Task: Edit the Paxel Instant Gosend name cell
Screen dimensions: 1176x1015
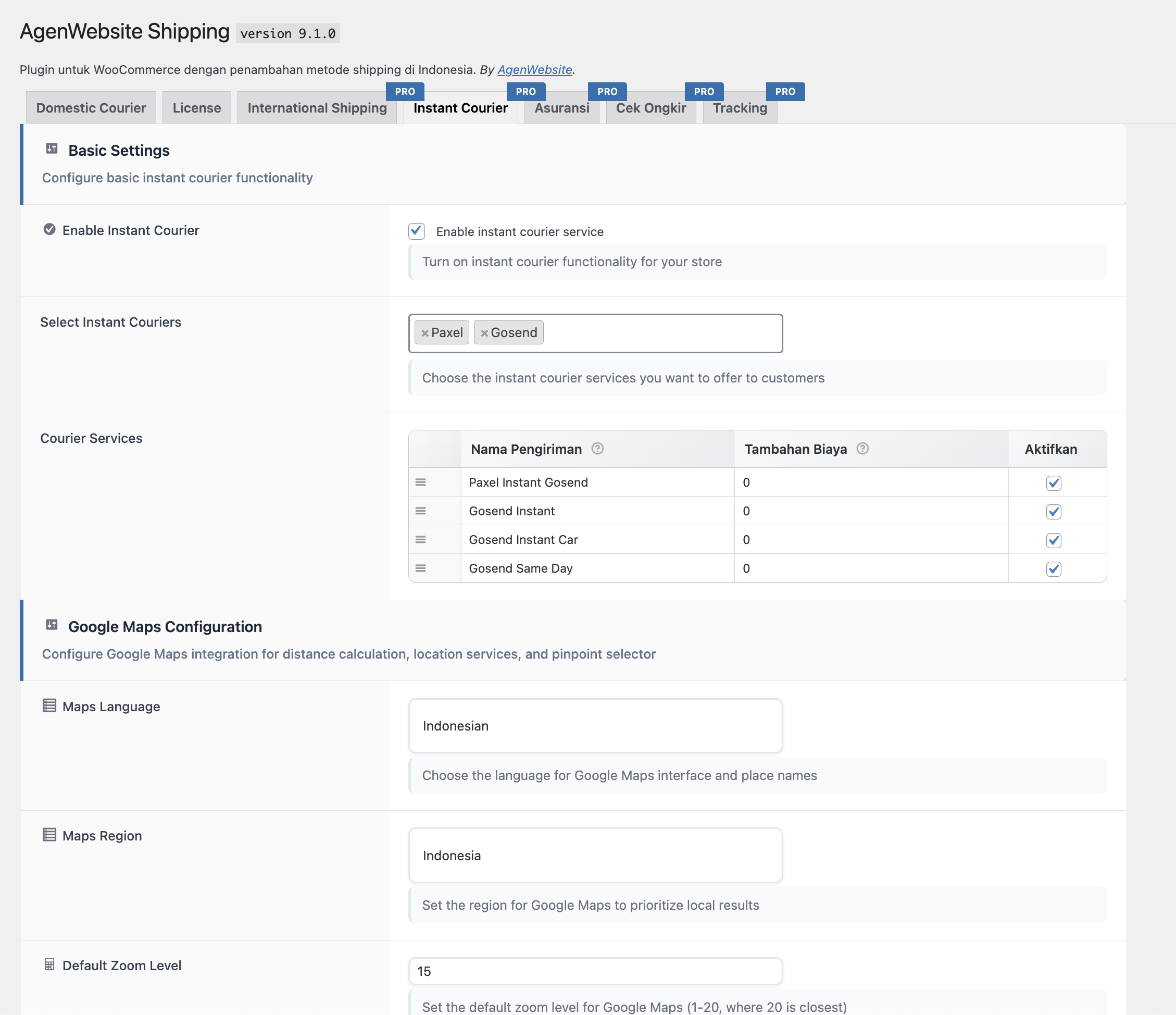Action: tap(598, 482)
